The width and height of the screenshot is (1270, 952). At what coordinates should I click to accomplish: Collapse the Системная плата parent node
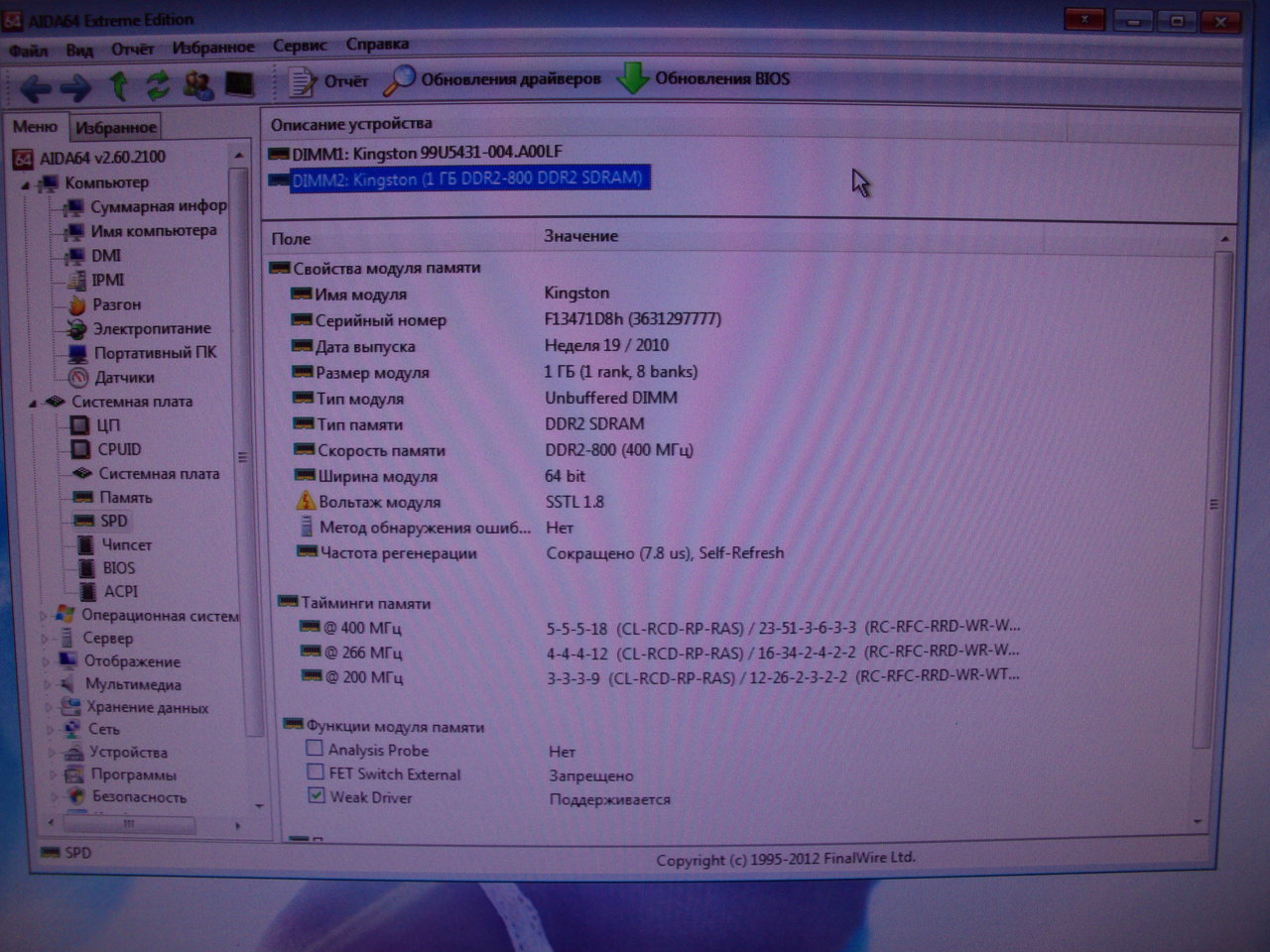[33, 404]
